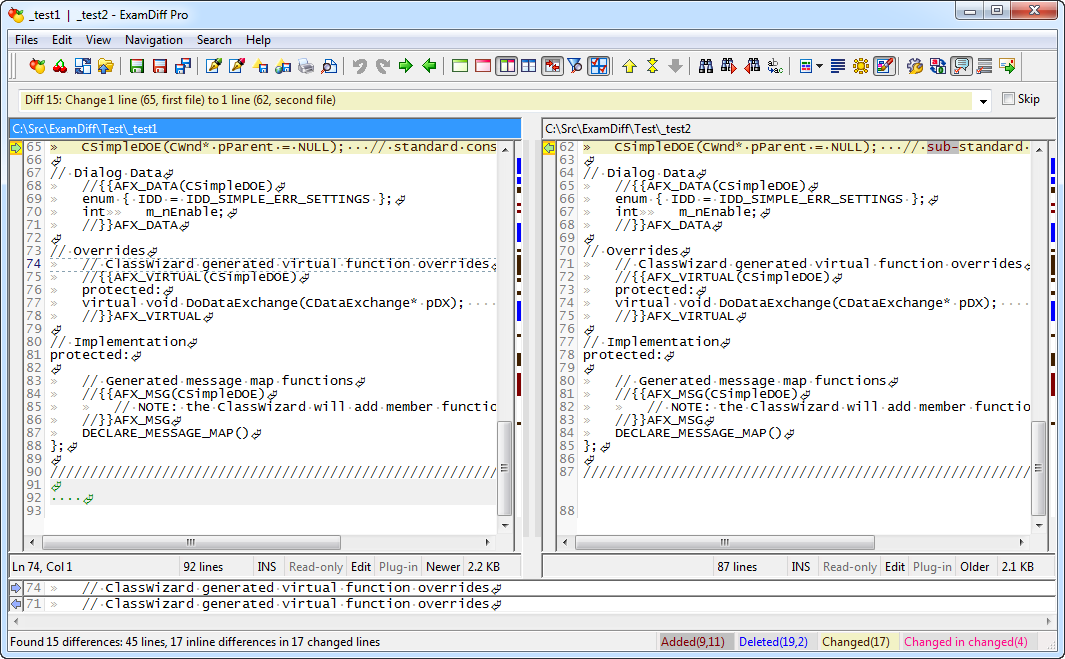This screenshot has height=659, width=1065.
Task: Click the green left-pointing arrow icon
Action: tap(429, 66)
